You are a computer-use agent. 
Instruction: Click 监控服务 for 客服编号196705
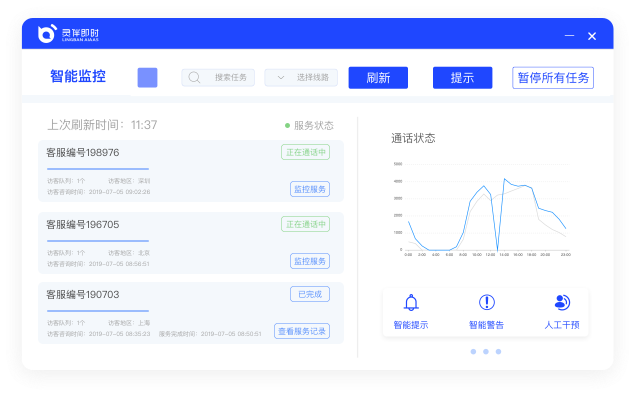coord(310,261)
